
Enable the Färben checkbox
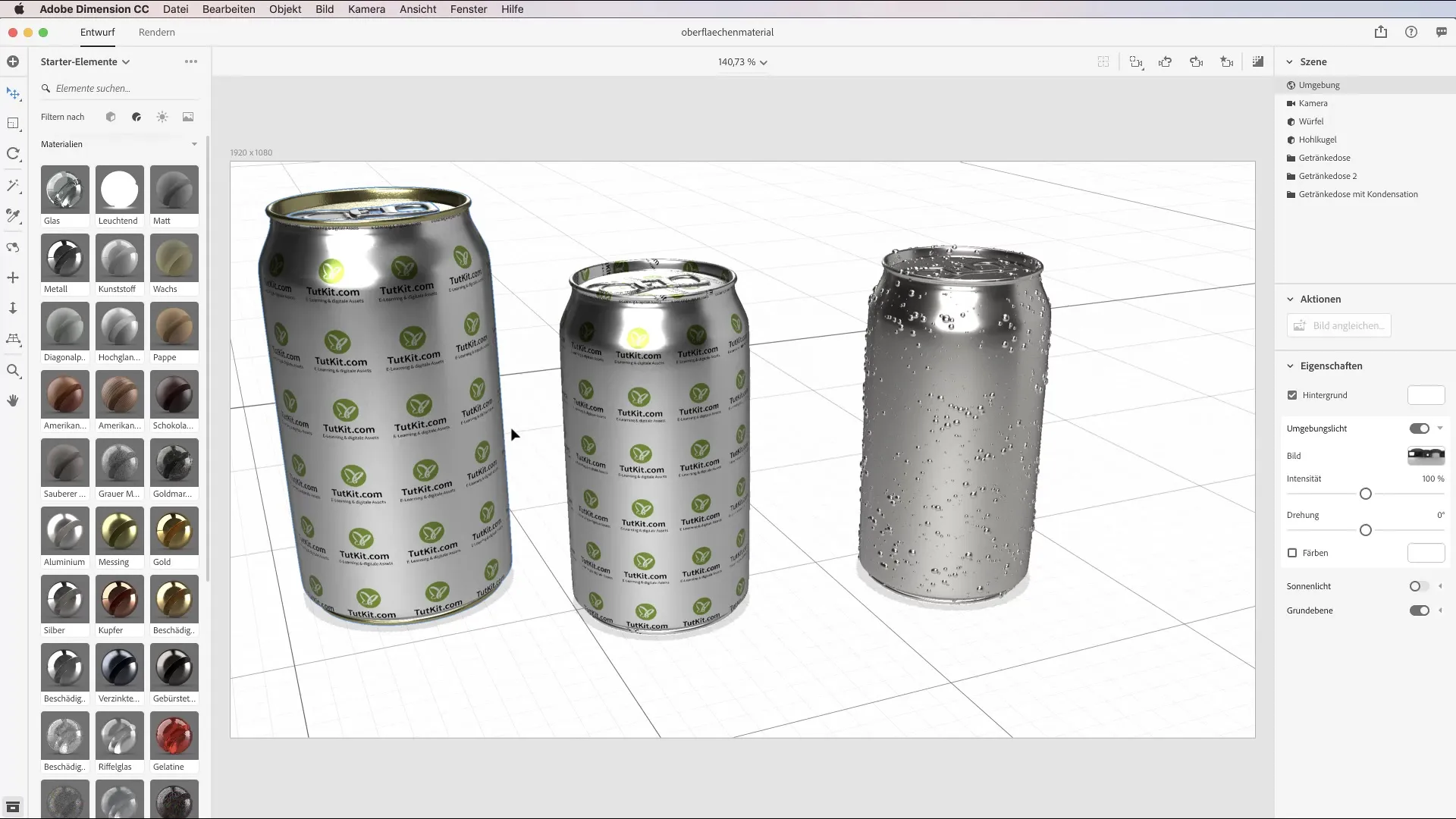pos(1292,553)
